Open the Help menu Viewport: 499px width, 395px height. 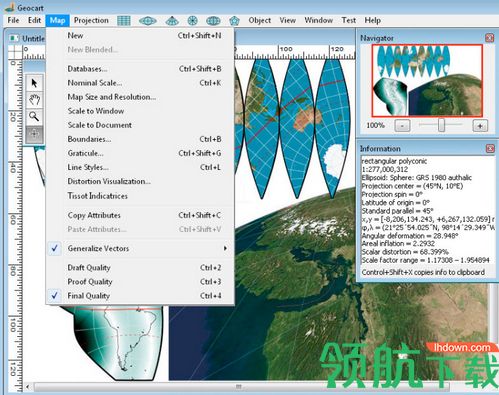[372, 20]
